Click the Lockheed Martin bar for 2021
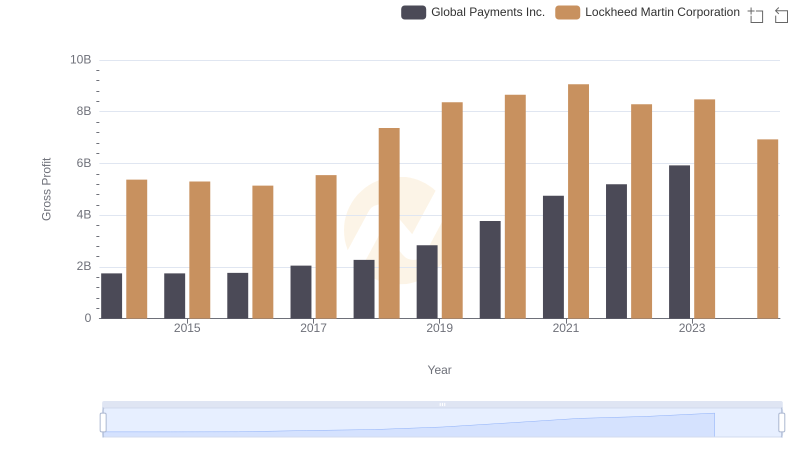Viewport: 800px width, 461px height. tap(579, 201)
